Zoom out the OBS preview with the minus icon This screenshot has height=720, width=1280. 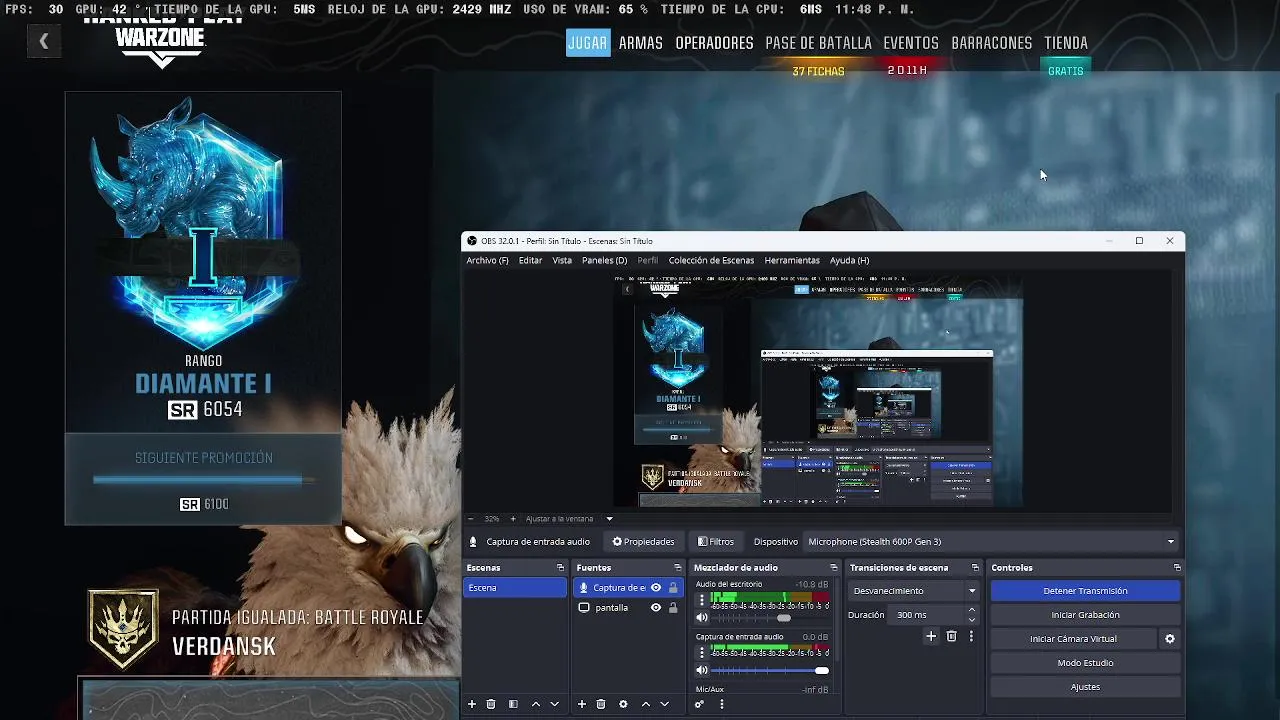click(x=471, y=519)
